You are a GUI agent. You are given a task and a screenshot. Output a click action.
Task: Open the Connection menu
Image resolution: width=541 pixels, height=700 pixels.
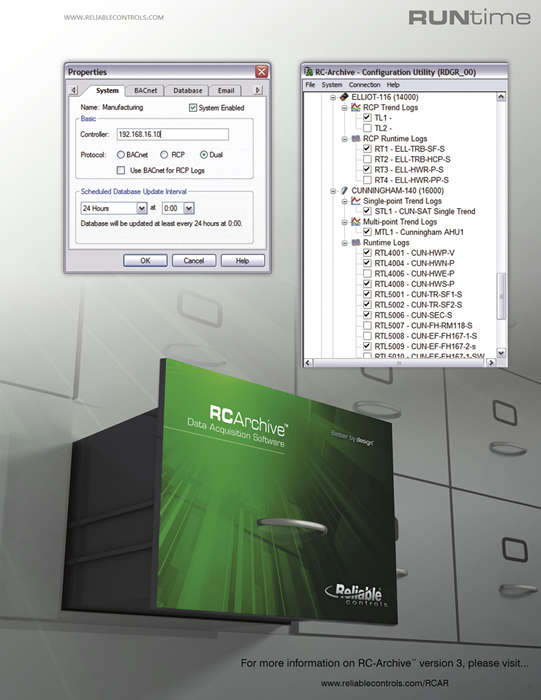(364, 85)
